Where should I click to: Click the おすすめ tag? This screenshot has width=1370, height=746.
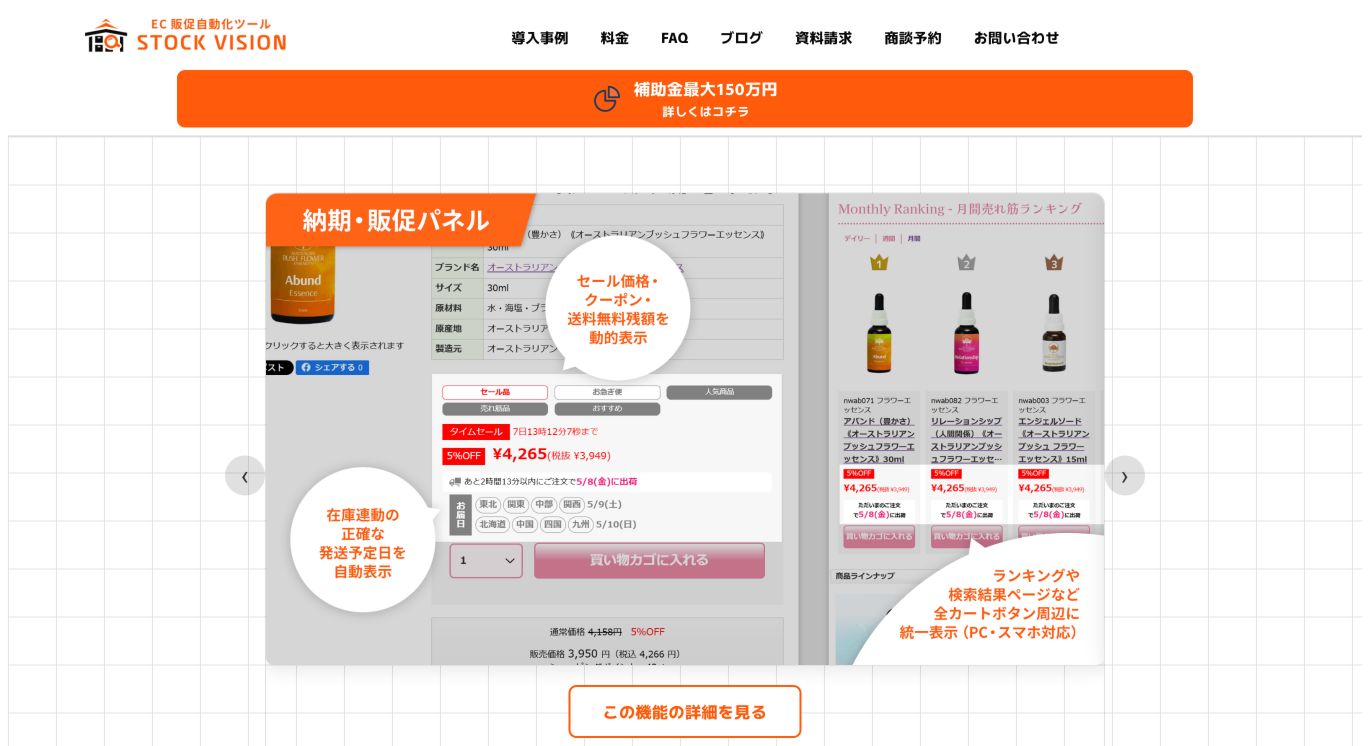607,409
